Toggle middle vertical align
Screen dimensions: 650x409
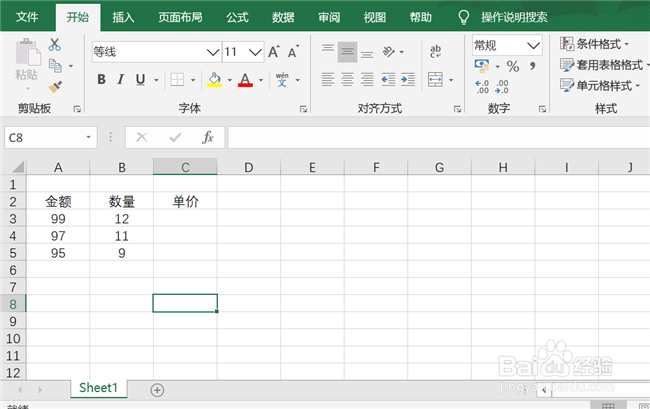click(x=347, y=52)
